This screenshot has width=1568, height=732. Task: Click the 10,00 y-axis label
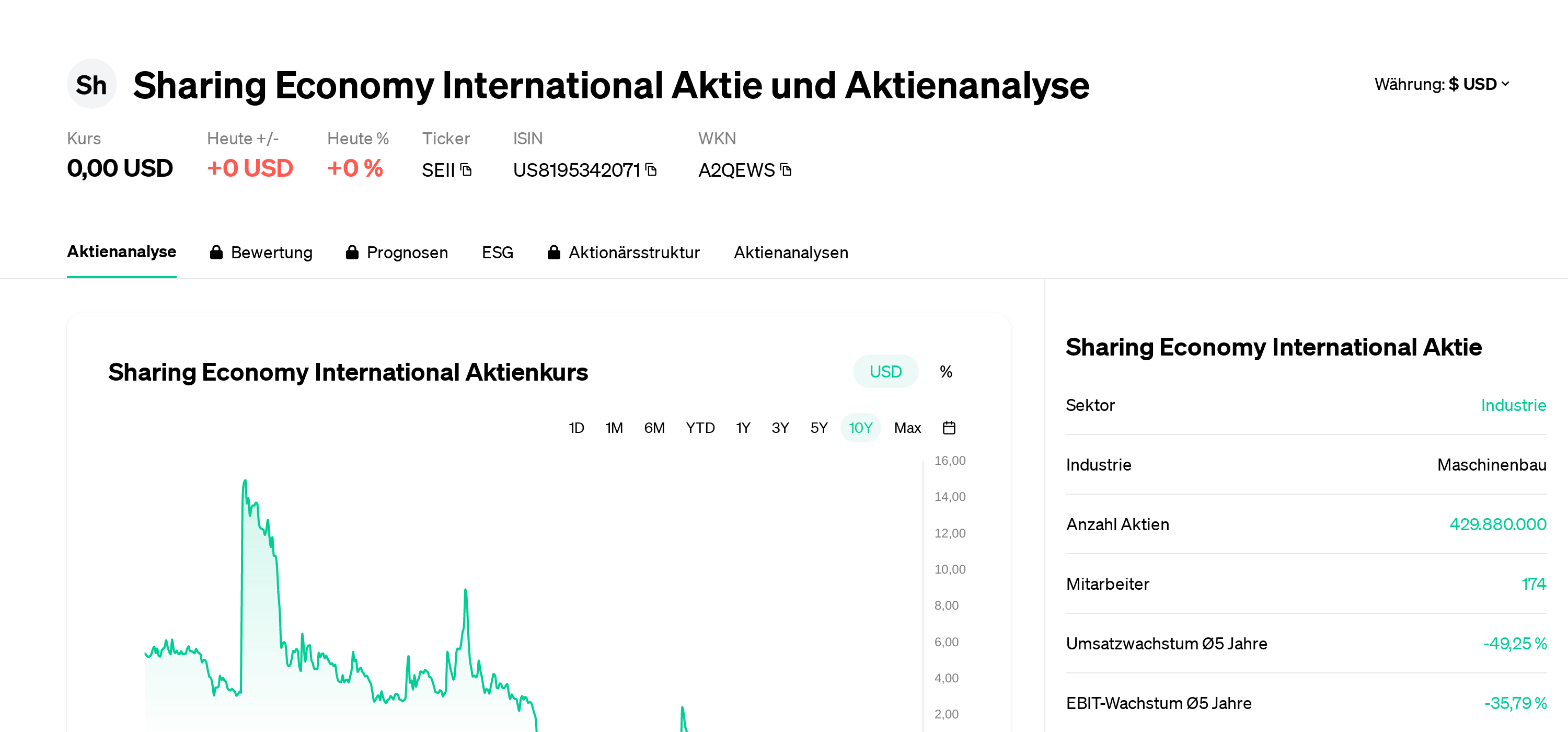(950, 569)
